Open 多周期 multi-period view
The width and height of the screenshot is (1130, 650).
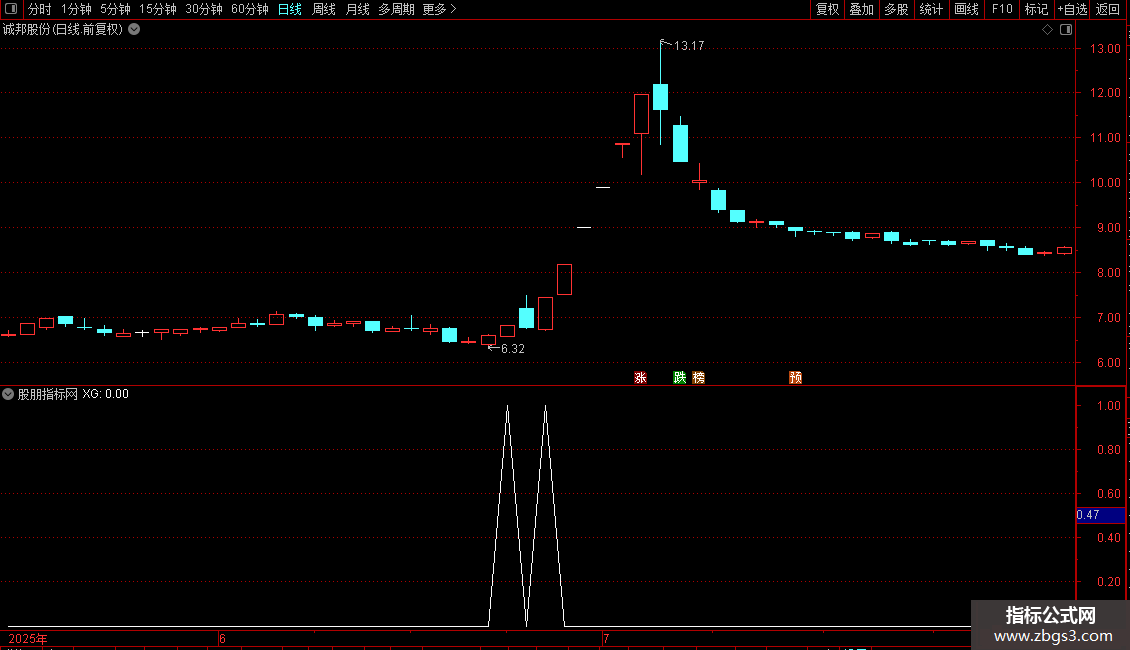(396, 9)
